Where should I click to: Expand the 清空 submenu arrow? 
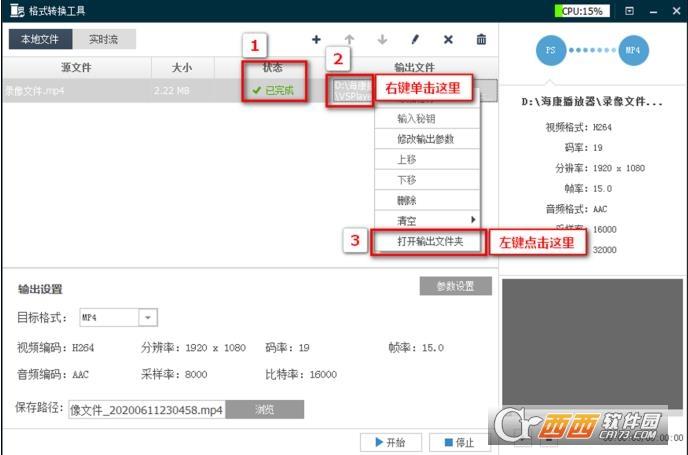coord(473,219)
